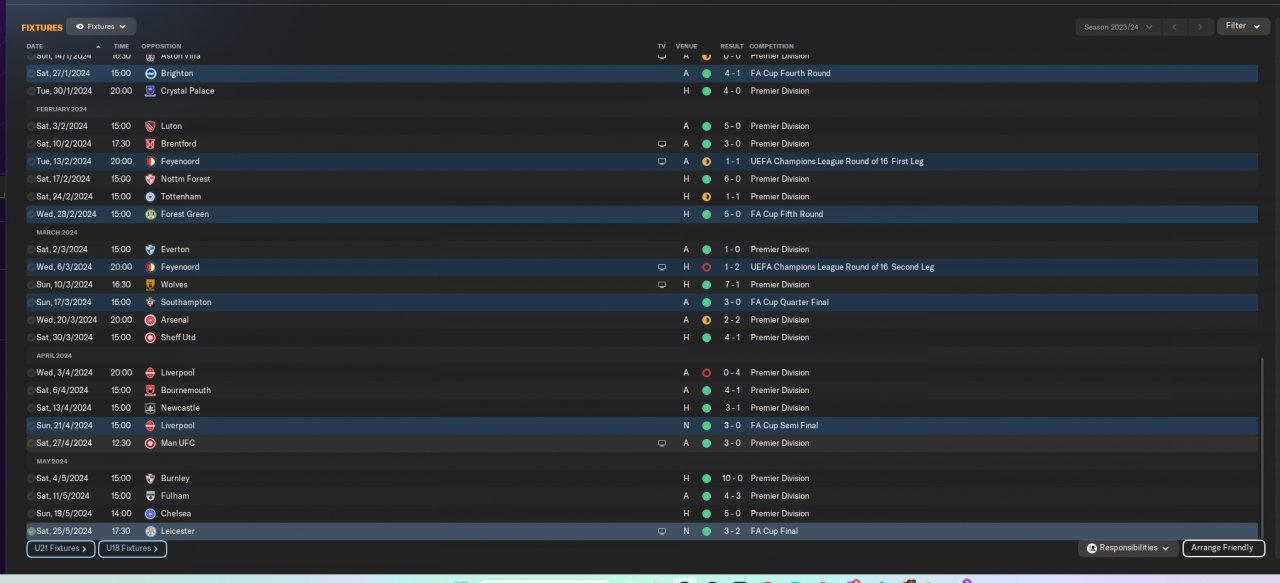Image resolution: width=1280 pixels, height=583 pixels.
Task: Click the 7 - 1 result against Wolves
Action: tap(732, 285)
